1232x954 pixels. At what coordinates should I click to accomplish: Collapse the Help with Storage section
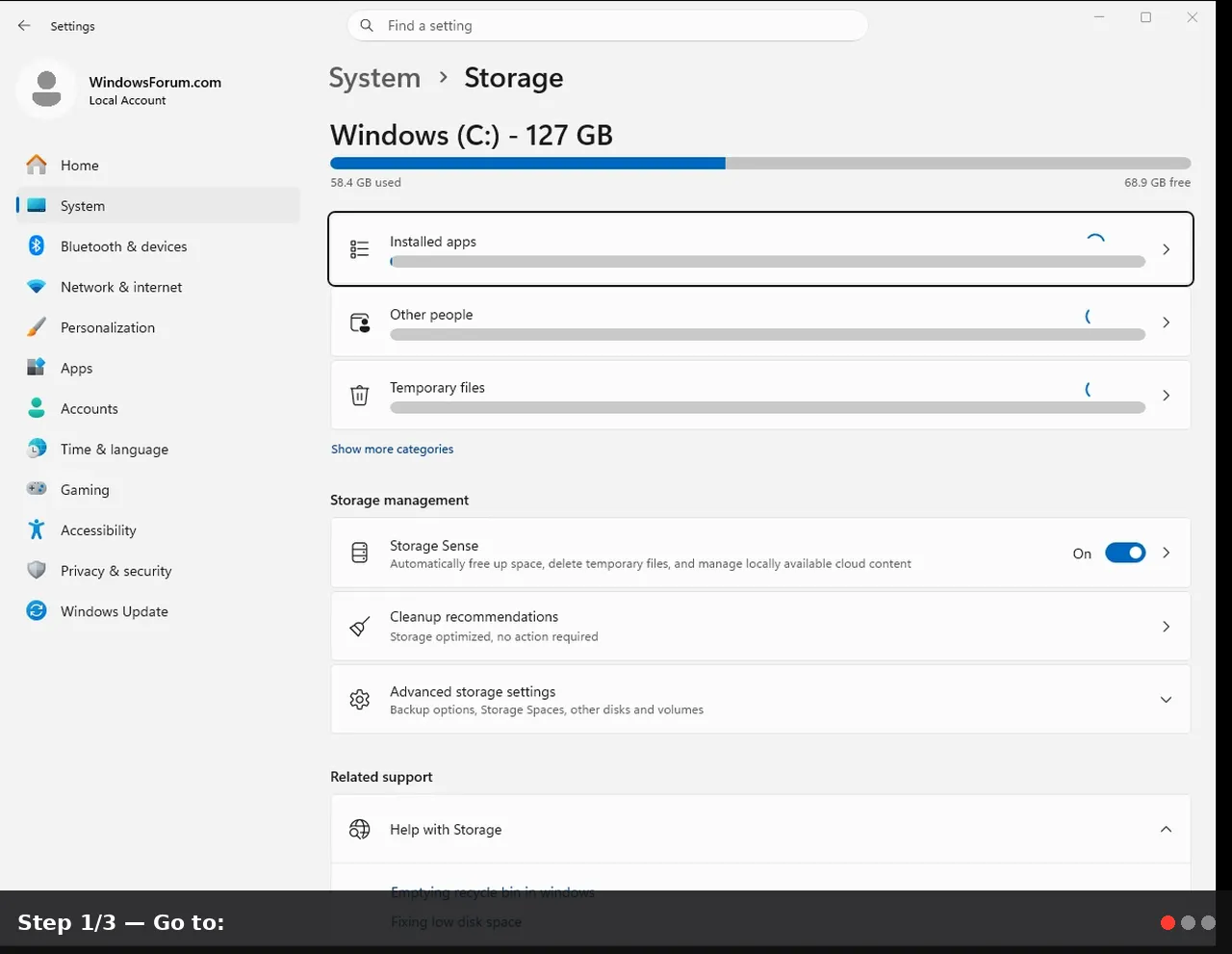coord(1166,829)
